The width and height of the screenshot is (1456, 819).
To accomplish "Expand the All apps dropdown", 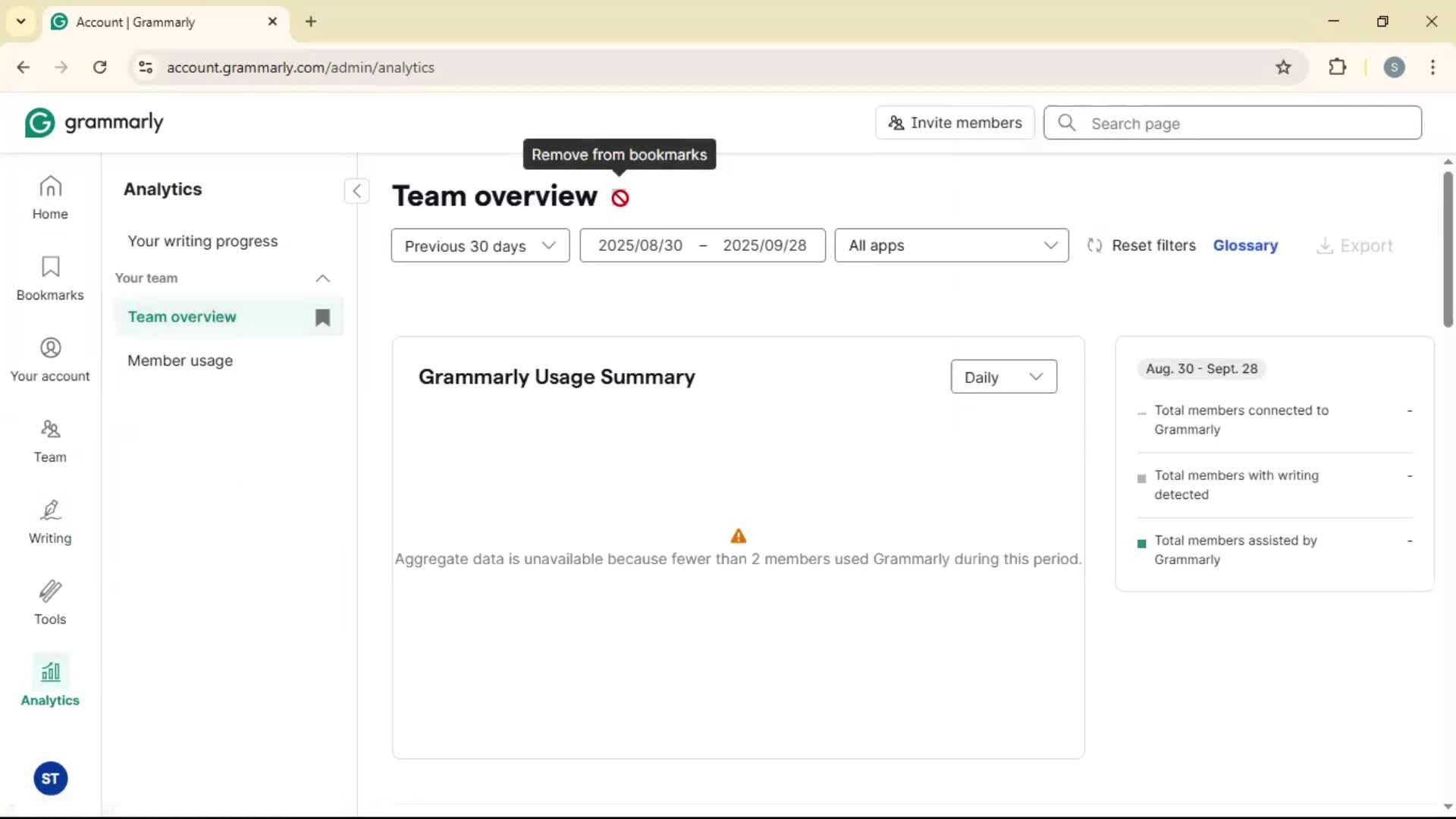I will click(951, 246).
